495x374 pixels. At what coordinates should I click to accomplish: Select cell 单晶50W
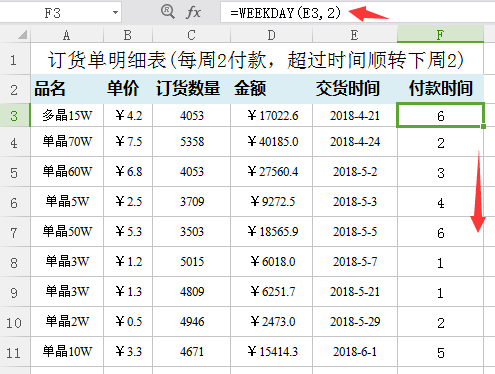coord(67,231)
